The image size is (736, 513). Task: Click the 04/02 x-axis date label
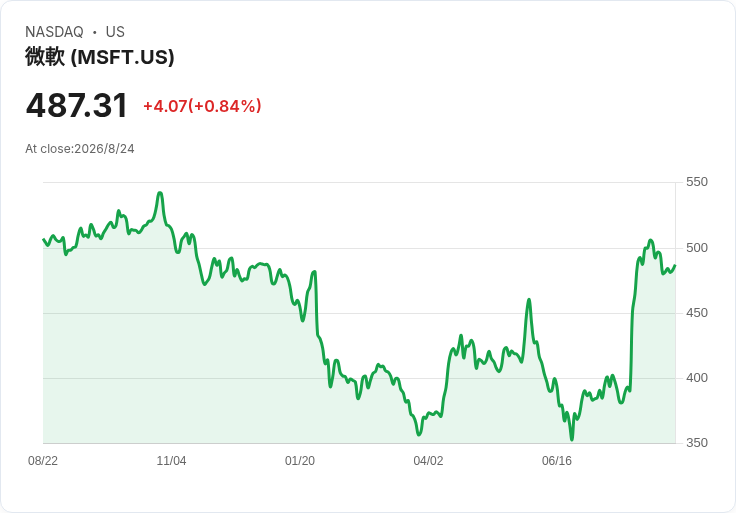coord(428,461)
